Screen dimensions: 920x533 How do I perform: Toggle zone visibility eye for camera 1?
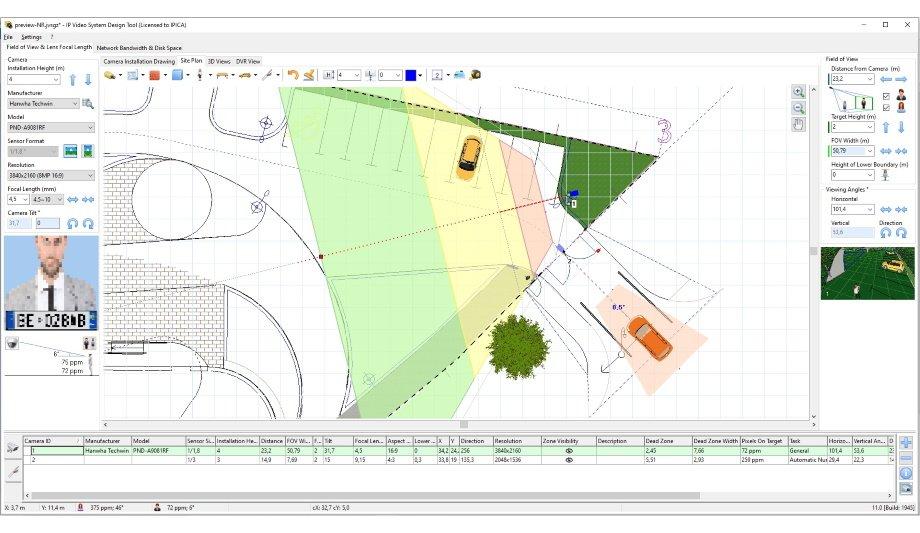(569, 451)
